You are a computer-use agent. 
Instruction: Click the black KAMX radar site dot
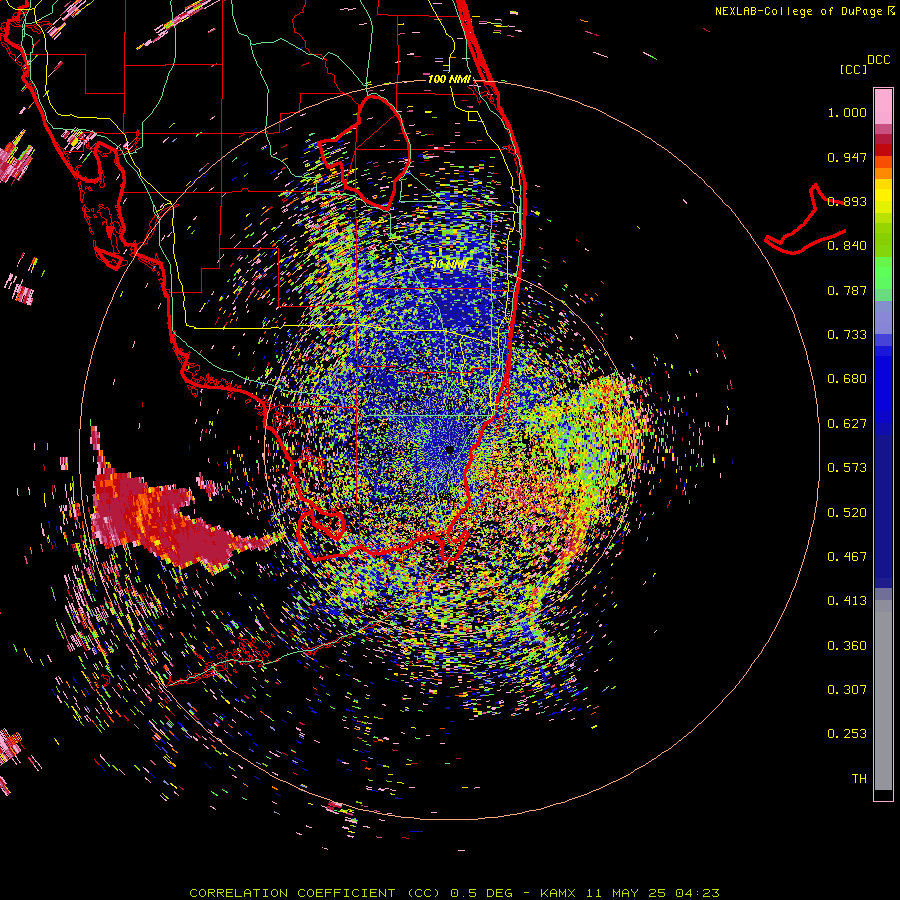tap(449, 450)
